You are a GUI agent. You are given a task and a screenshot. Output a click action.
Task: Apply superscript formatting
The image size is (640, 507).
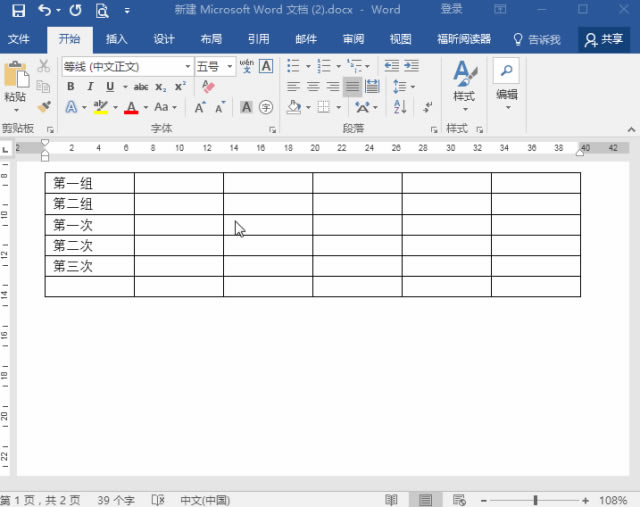(180, 87)
